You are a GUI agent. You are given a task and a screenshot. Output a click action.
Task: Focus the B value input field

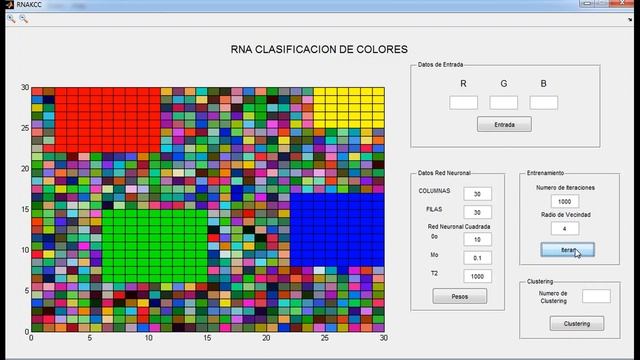(x=543, y=102)
